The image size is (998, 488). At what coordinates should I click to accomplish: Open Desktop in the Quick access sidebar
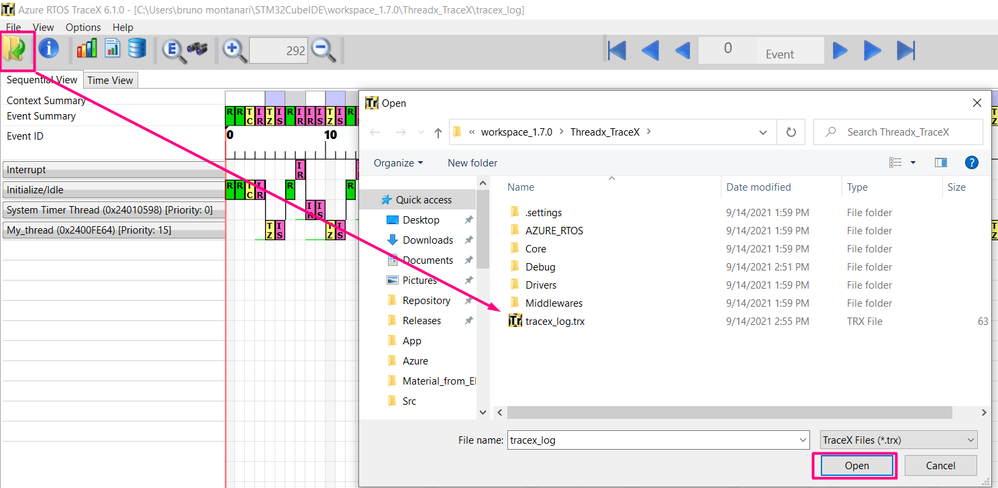pos(421,220)
